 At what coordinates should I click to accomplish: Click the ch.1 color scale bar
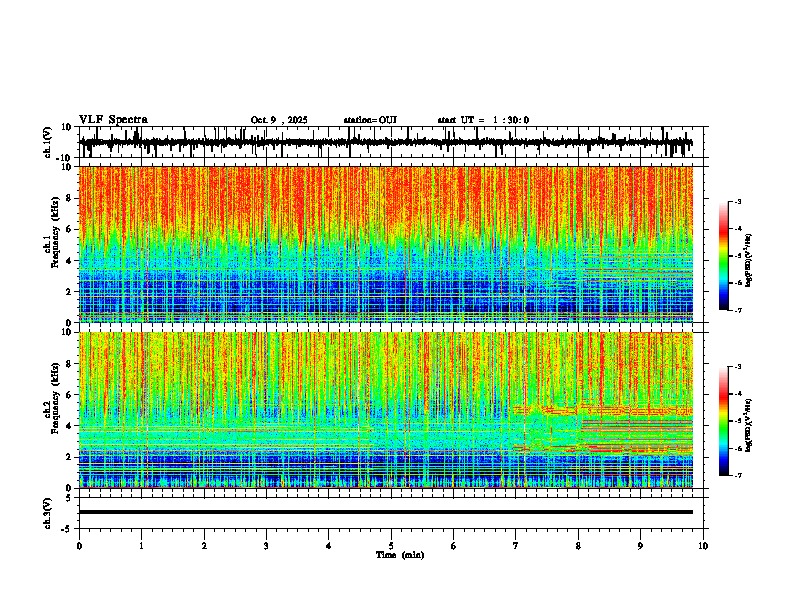[x=724, y=256]
